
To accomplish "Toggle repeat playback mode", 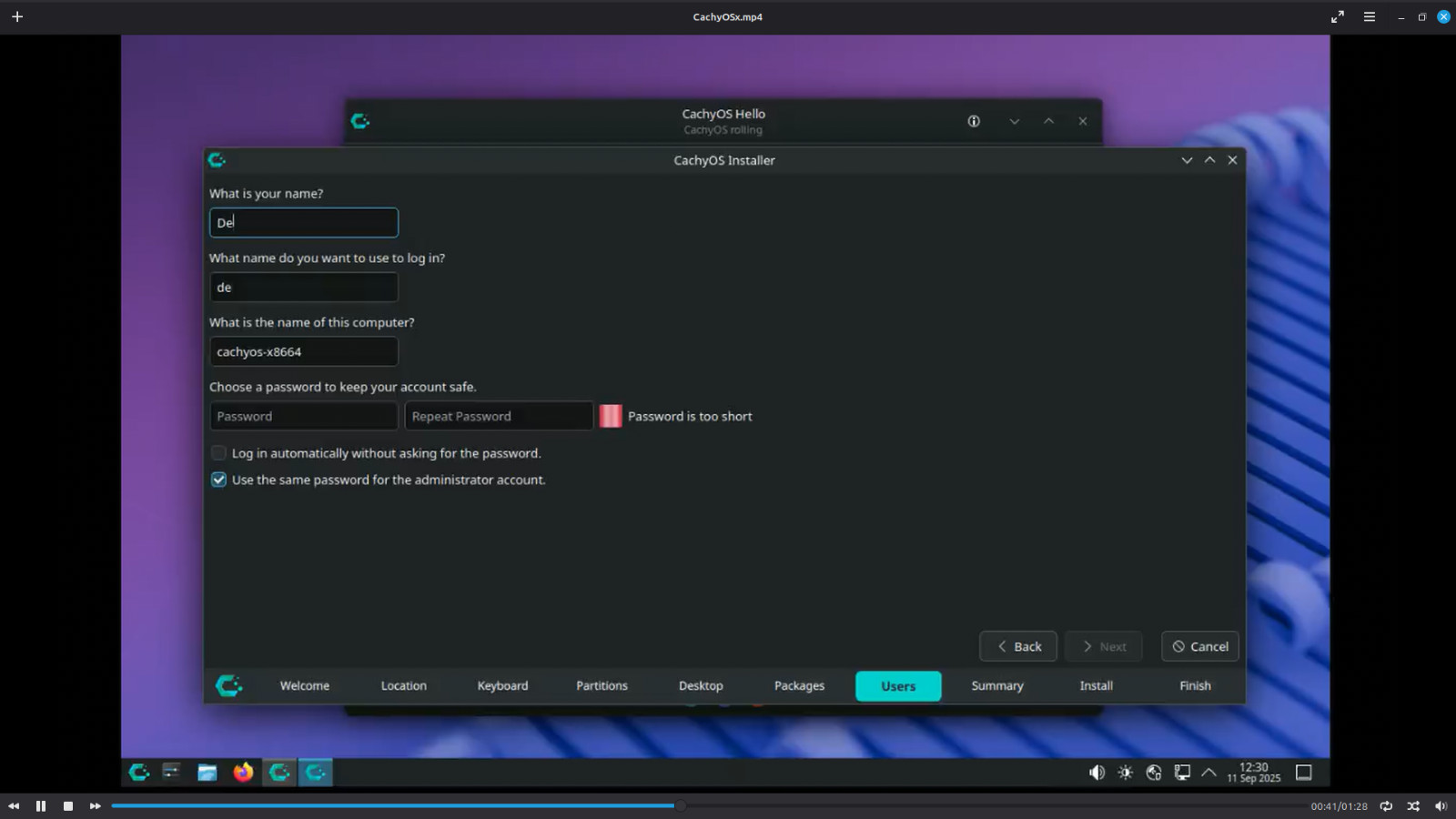I will pos(1386,806).
